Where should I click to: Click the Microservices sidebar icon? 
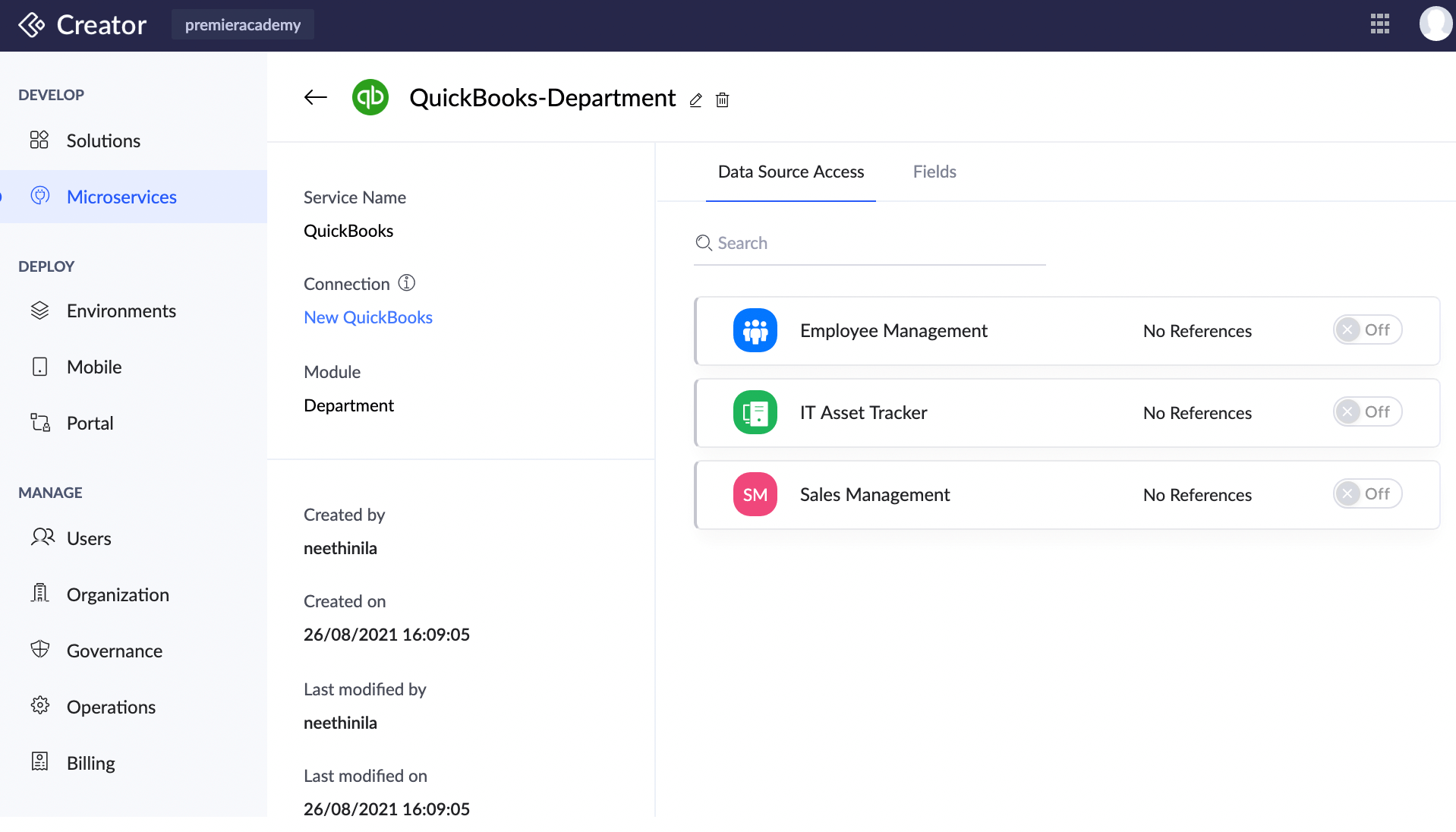coord(40,196)
